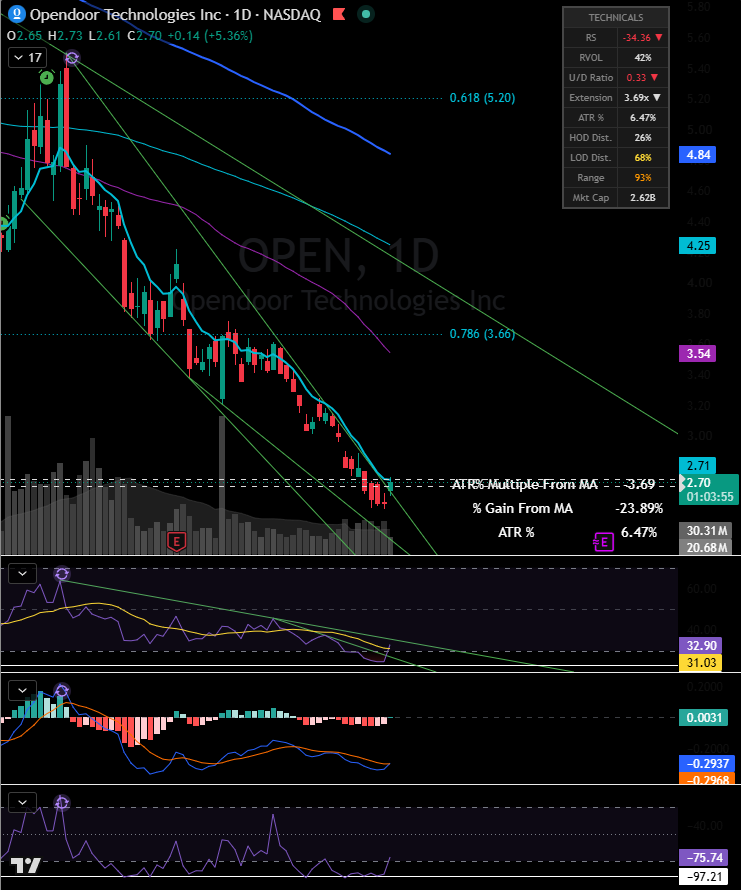Click the Extension label cell
Image resolution: width=741 pixels, height=890 pixels.
pos(591,98)
